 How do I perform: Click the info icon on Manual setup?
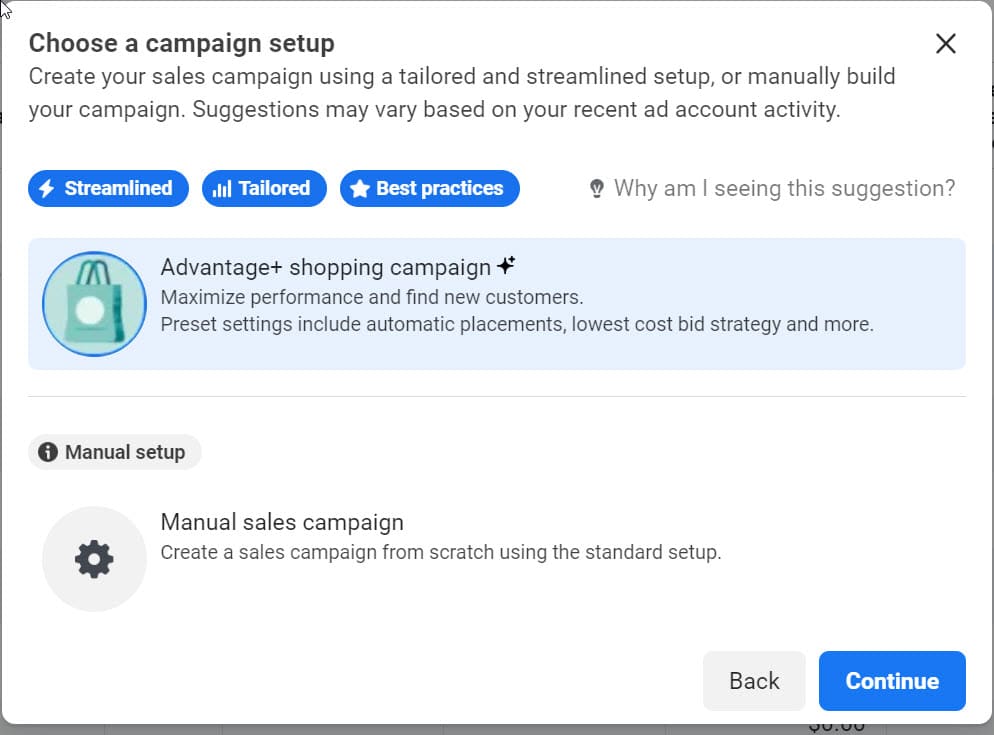click(47, 452)
